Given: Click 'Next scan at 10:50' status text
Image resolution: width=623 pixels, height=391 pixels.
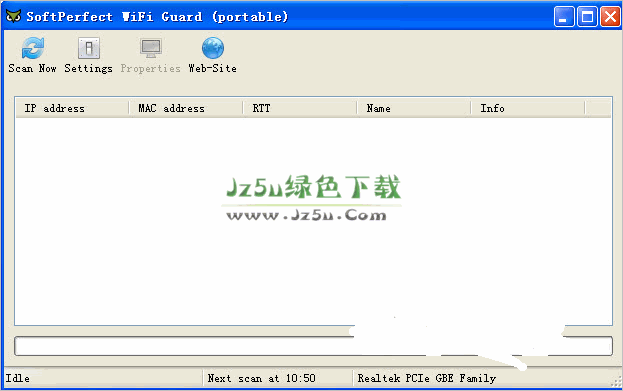Looking at the screenshot, I should (x=261, y=378).
